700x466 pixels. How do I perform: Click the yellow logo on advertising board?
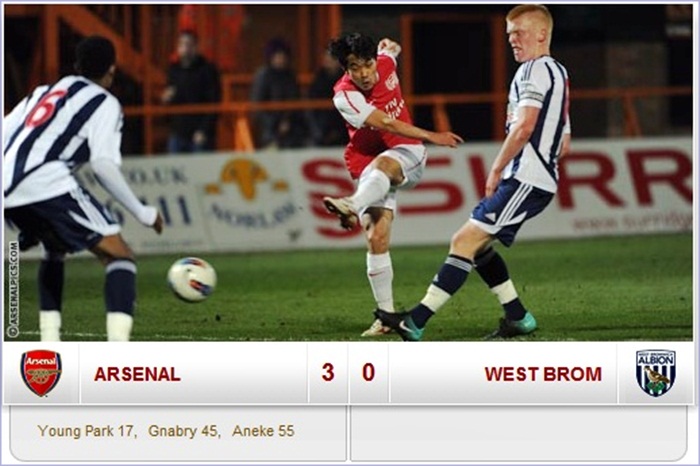pyautogui.click(x=246, y=179)
